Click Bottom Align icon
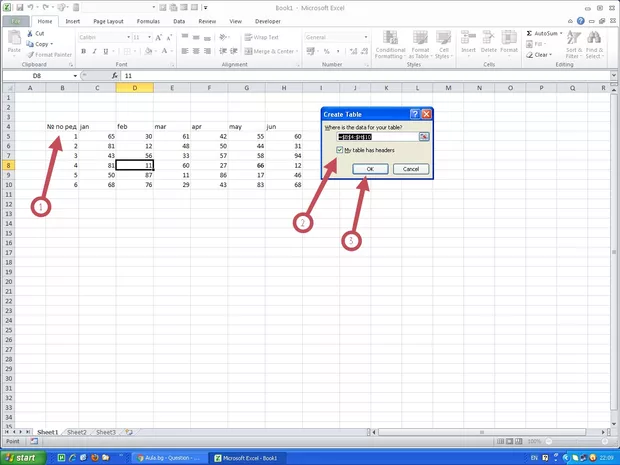Viewport: 620px width, 465px height. [x=207, y=37]
